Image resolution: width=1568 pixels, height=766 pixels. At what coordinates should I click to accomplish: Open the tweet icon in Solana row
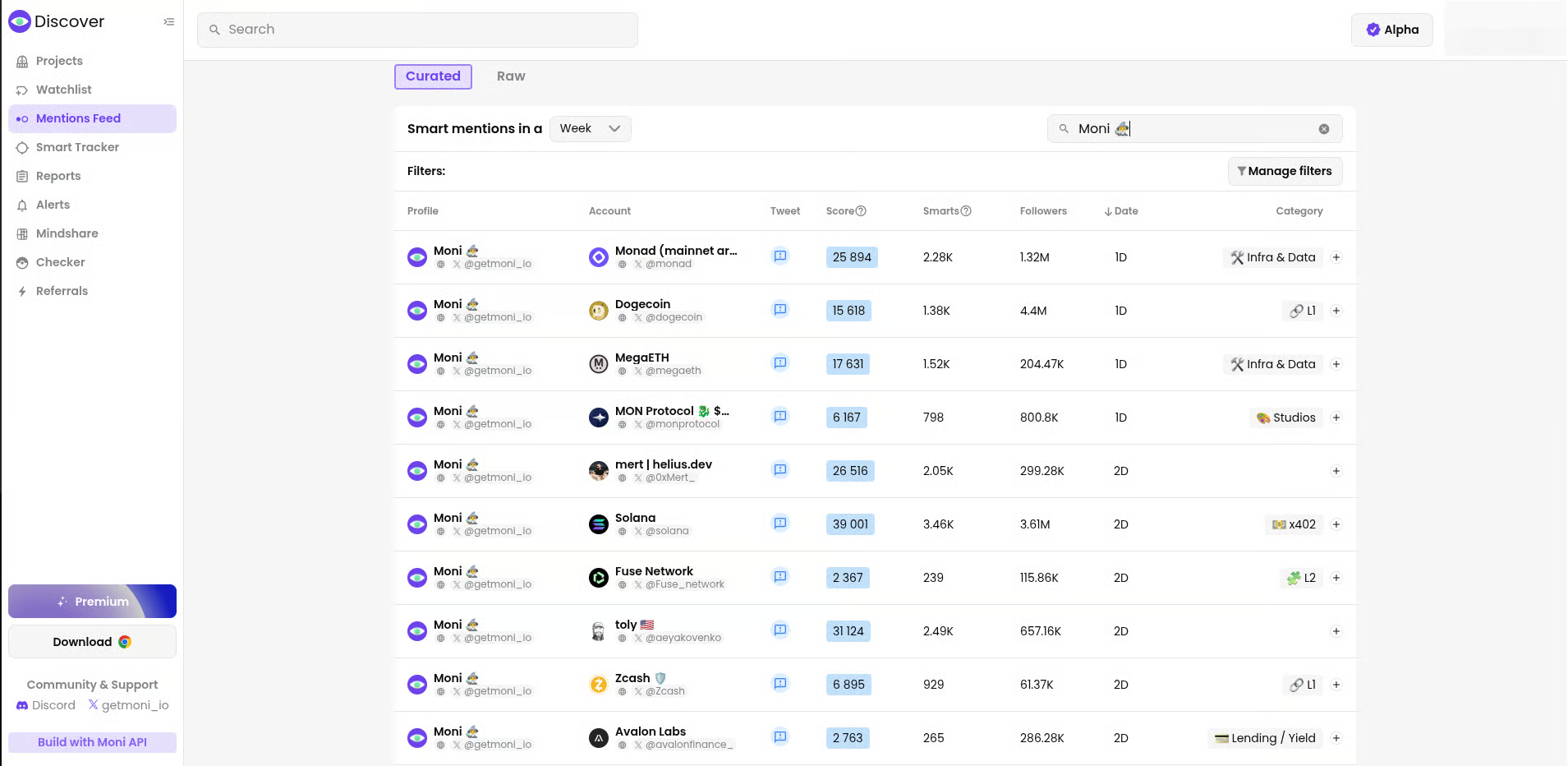point(780,524)
